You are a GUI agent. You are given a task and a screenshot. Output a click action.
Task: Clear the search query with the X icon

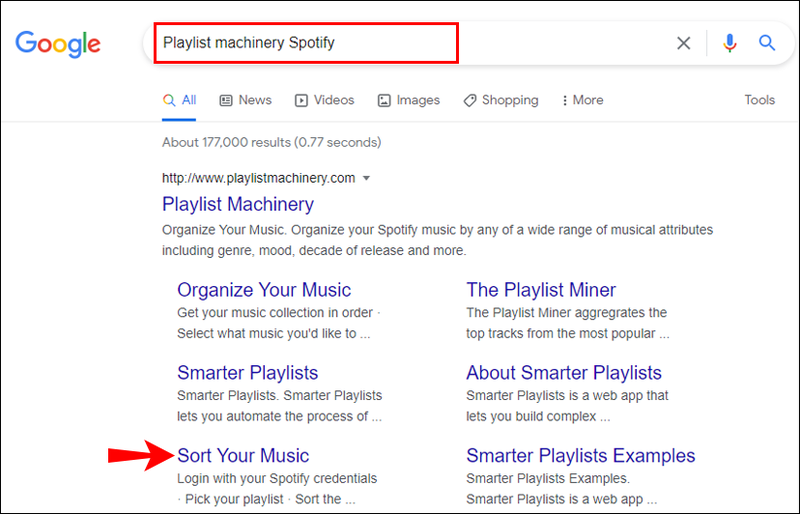point(684,43)
